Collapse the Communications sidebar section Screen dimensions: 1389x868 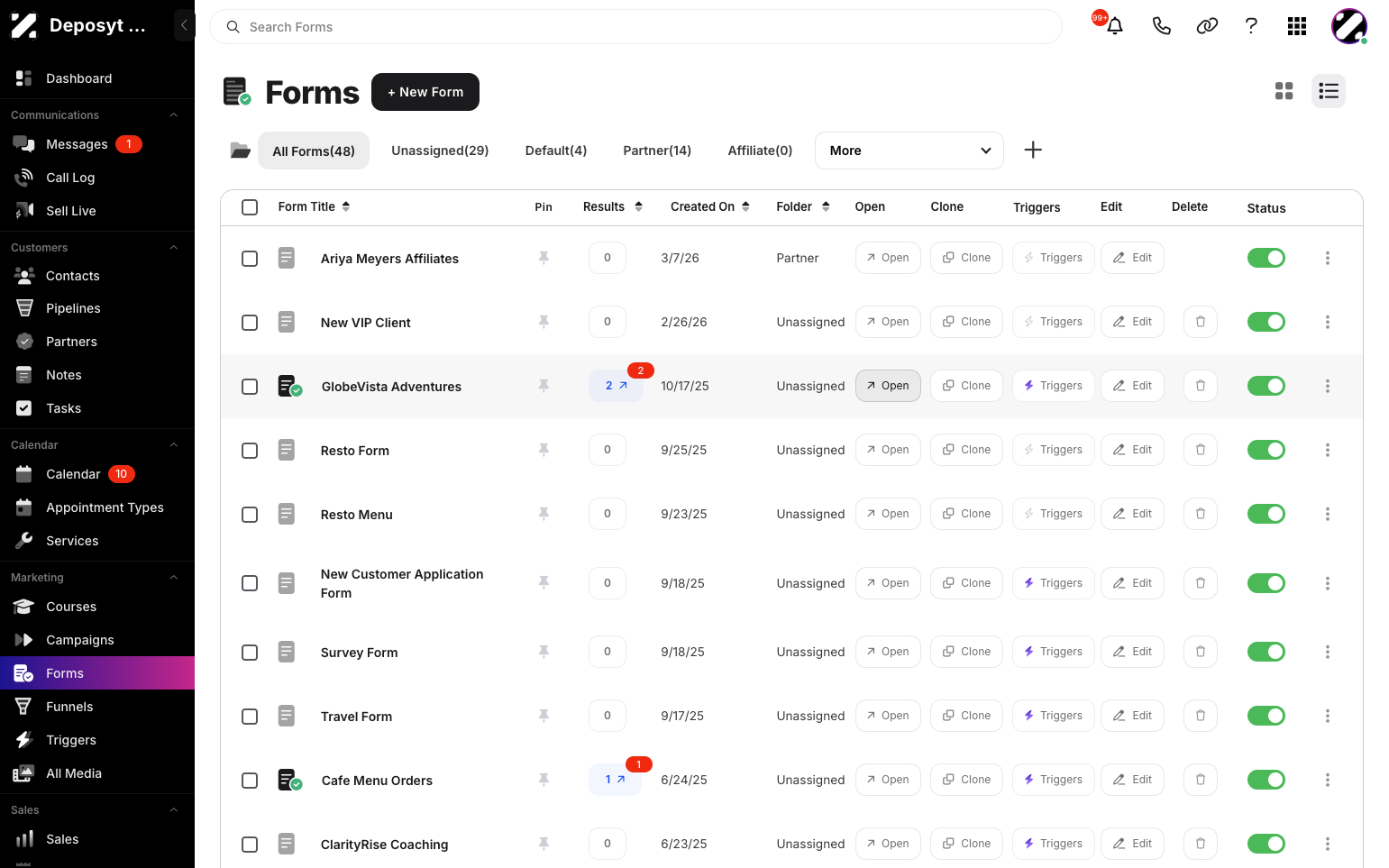[x=174, y=115]
